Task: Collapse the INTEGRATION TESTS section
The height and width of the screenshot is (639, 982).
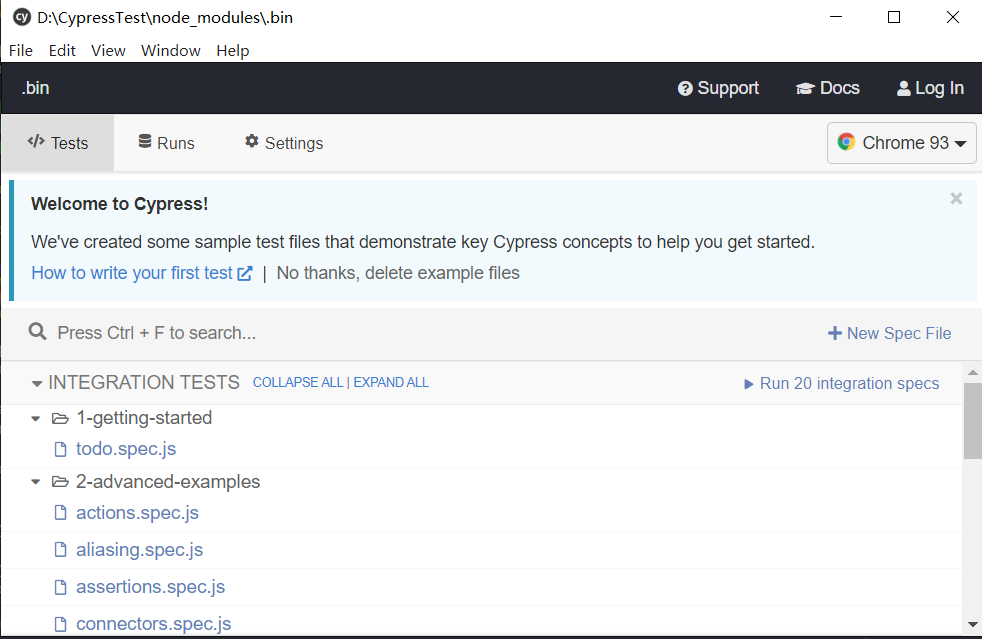Action: click(37, 383)
